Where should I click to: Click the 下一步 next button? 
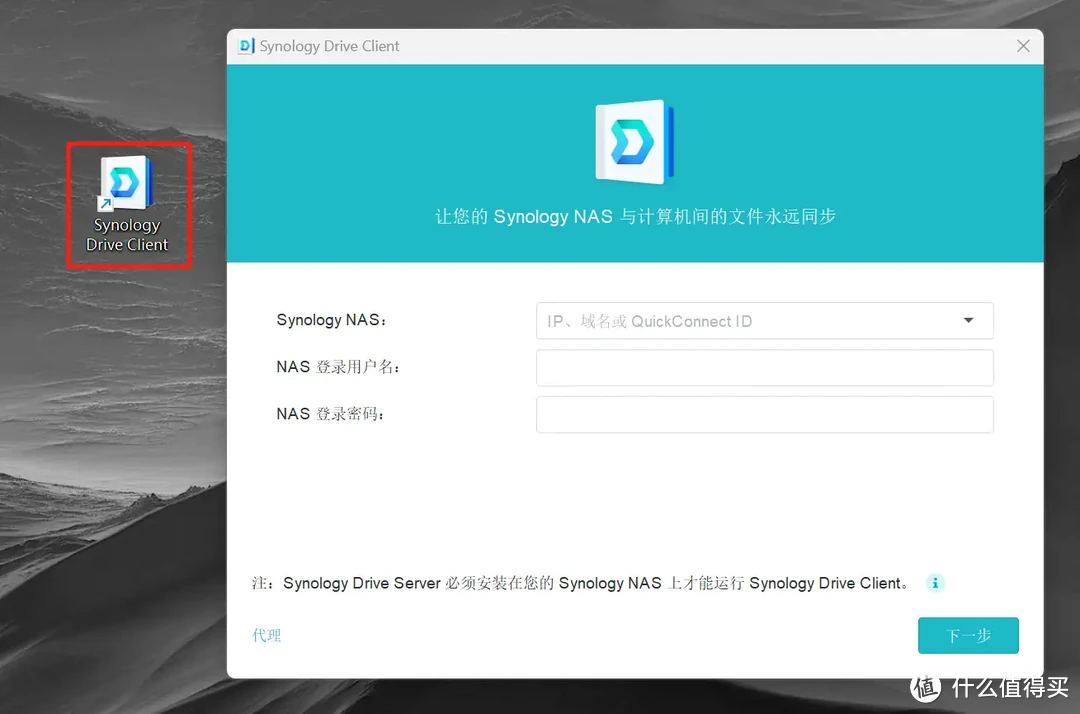click(x=968, y=636)
